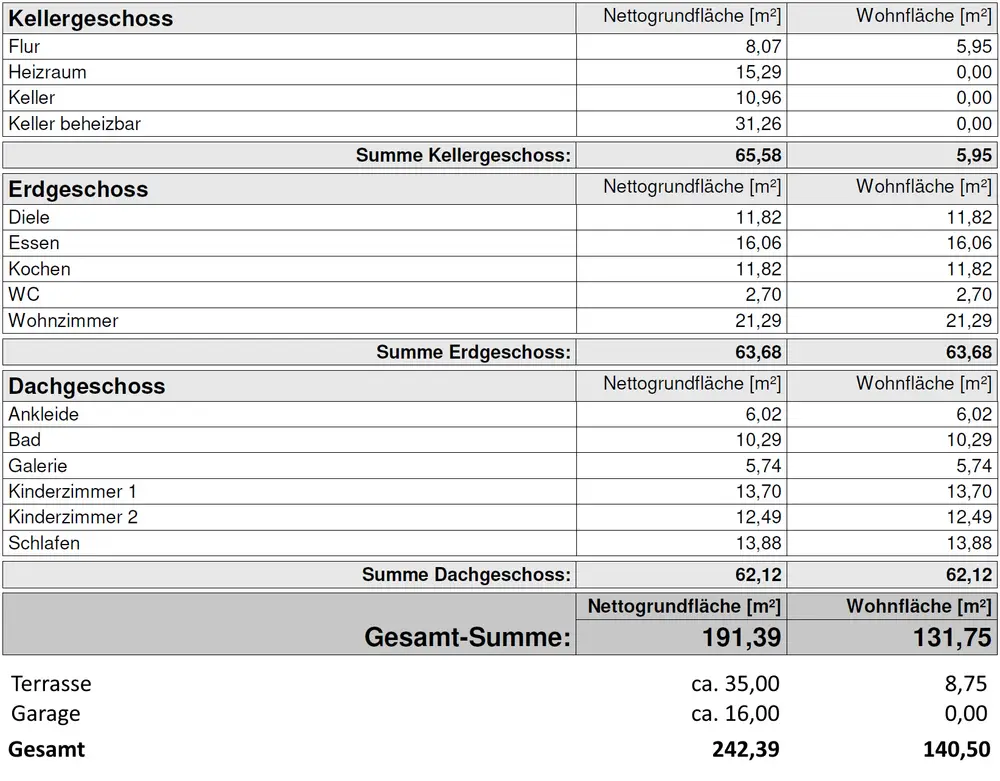This screenshot has height=781, width=1000.
Task: Select the Summe Erdgeschoss label
Action: [x=473, y=352]
